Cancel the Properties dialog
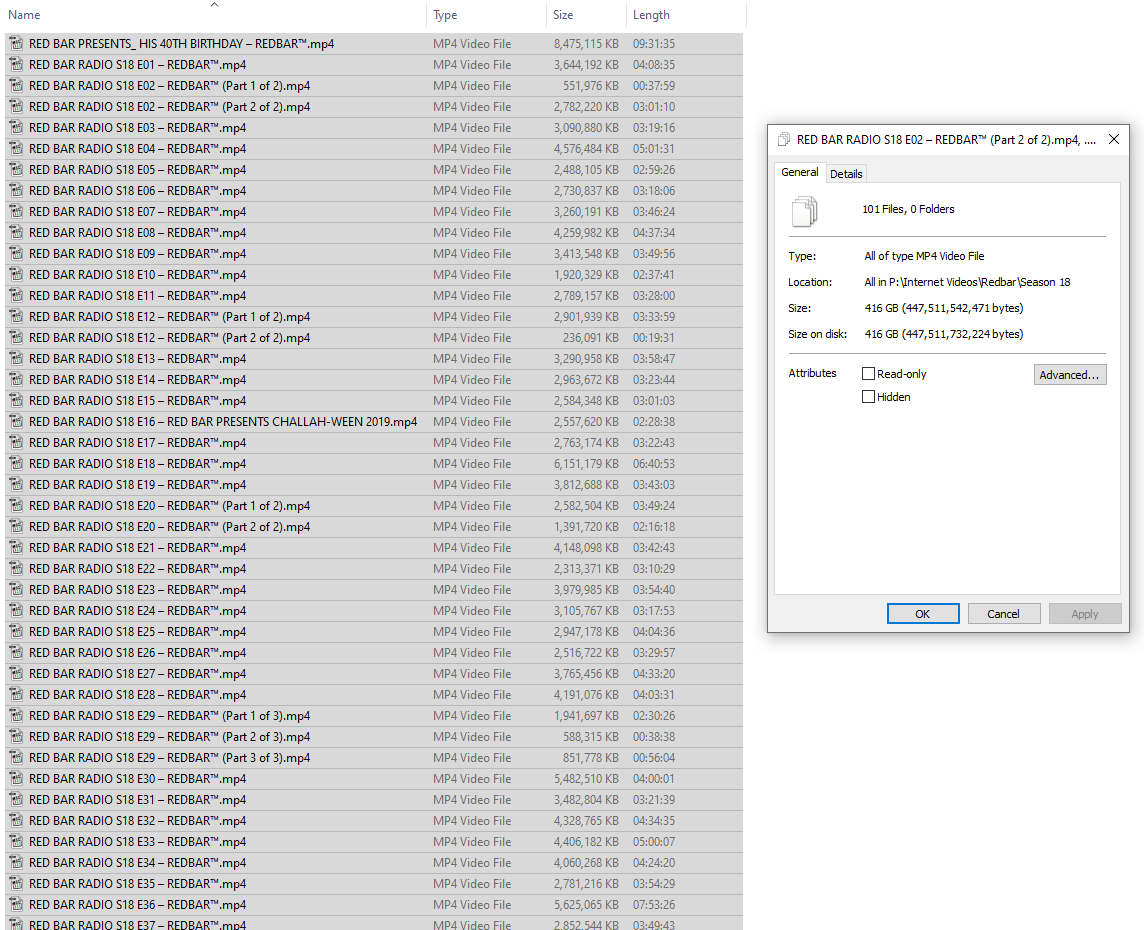Viewport: 1144px width, 930px height. click(x=1003, y=613)
